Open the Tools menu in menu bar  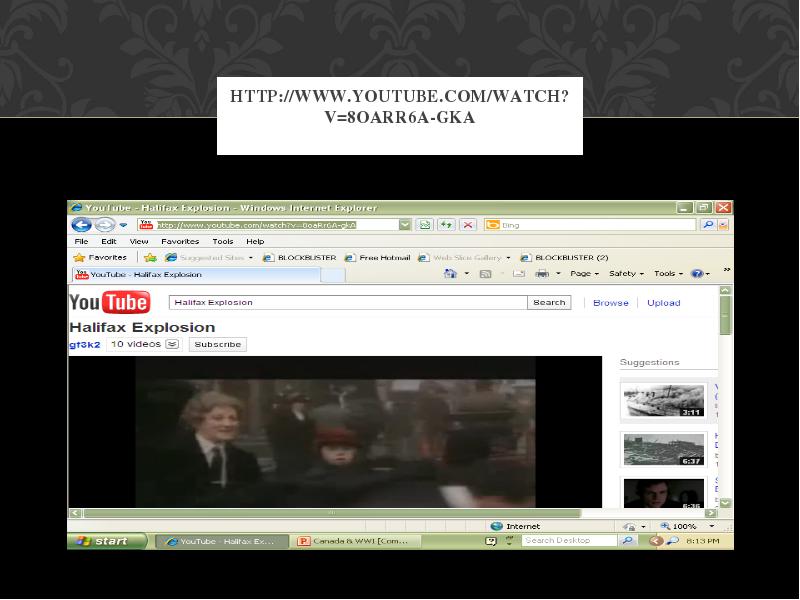coord(223,241)
